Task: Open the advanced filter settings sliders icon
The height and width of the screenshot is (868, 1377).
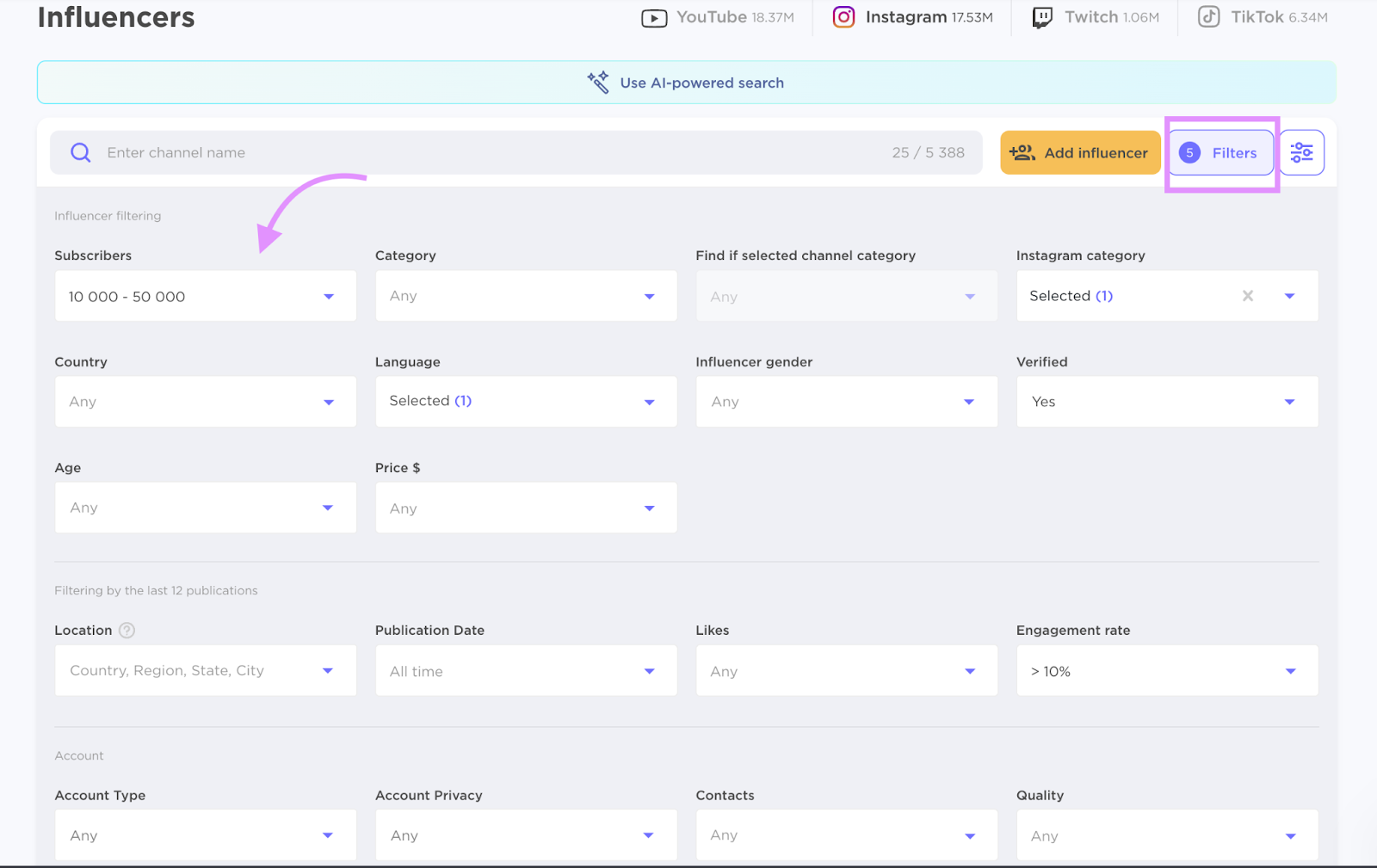Action: click(x=1301, y=152)
